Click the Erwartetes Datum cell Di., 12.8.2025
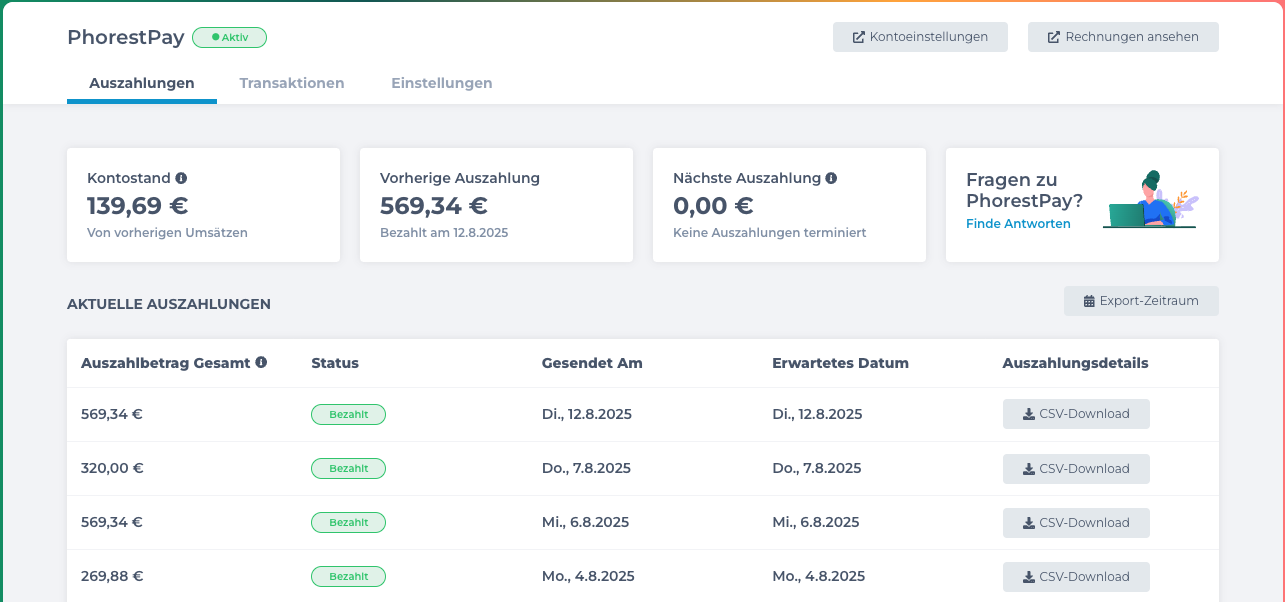 817,414
